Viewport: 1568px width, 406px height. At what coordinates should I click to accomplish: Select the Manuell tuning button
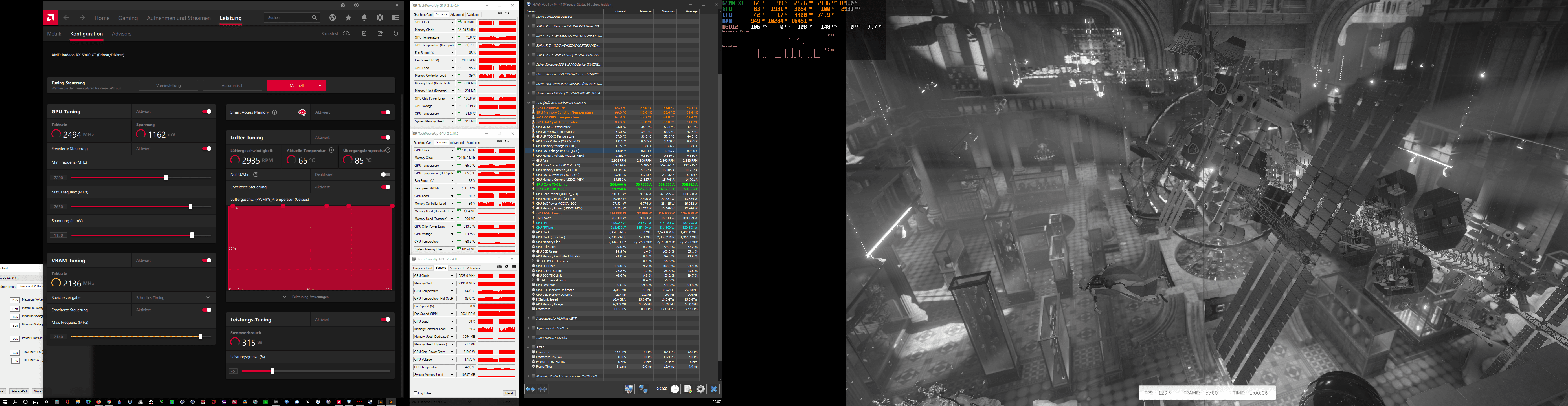click(x=297, y=85)
